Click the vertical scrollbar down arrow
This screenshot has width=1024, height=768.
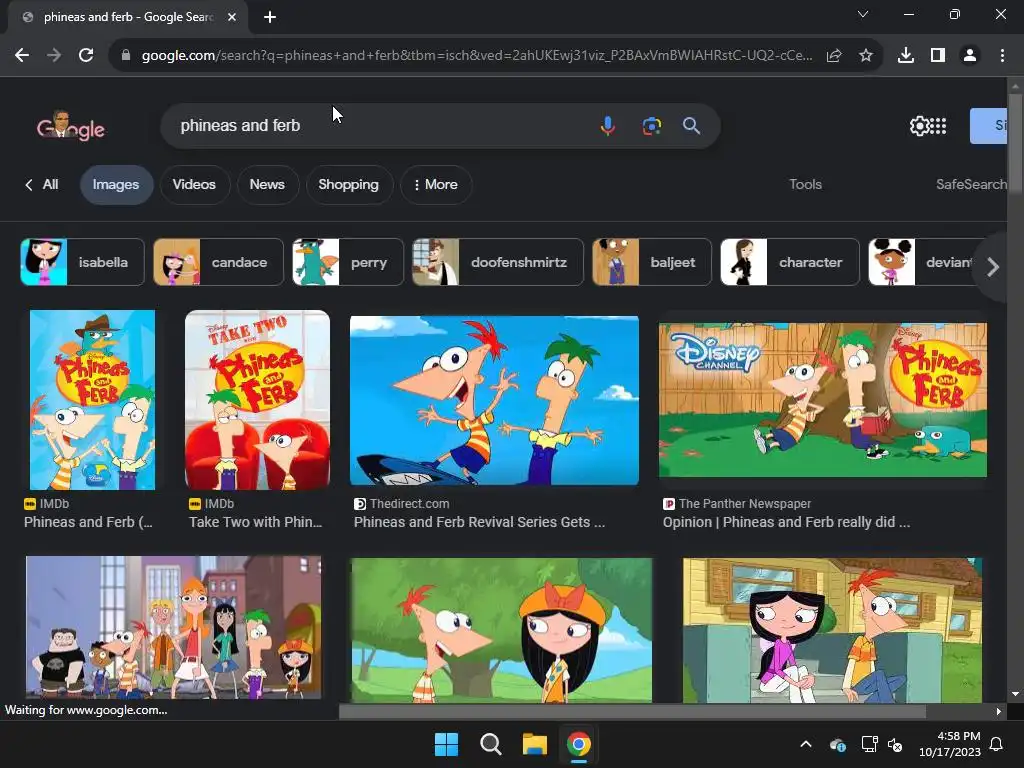click(x=1015, y=694)
